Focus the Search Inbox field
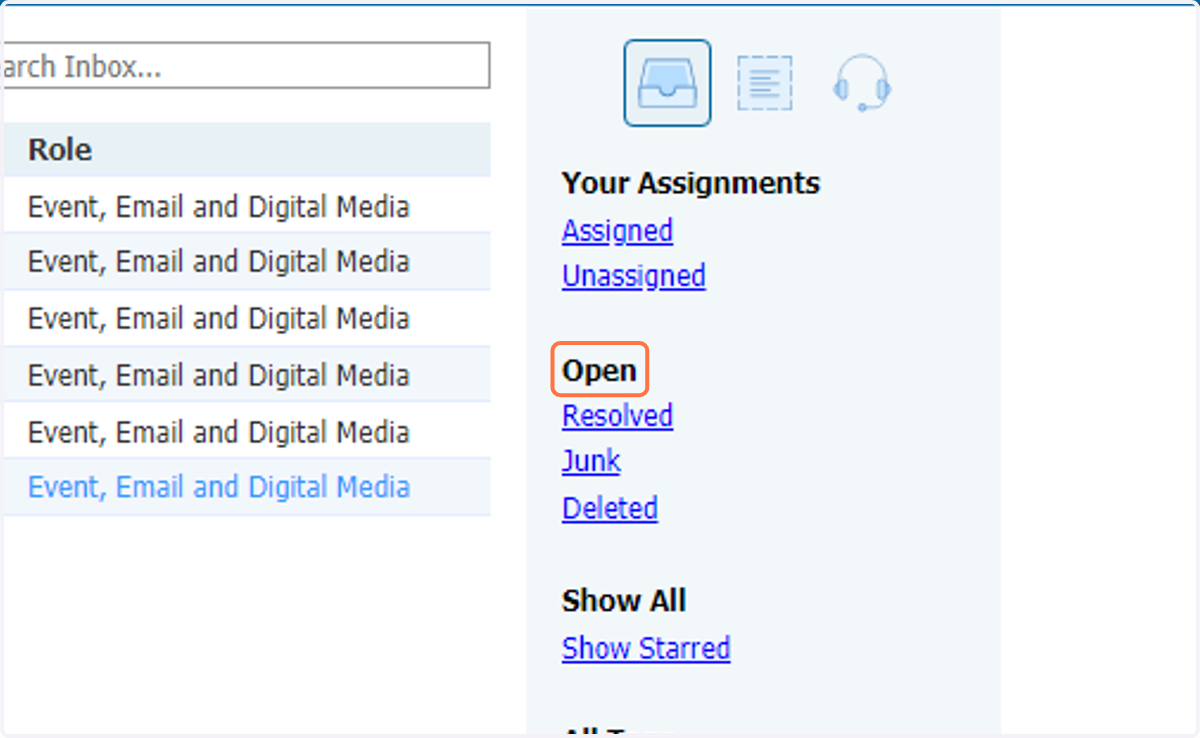1200x738 pixels. coord(246,66)
